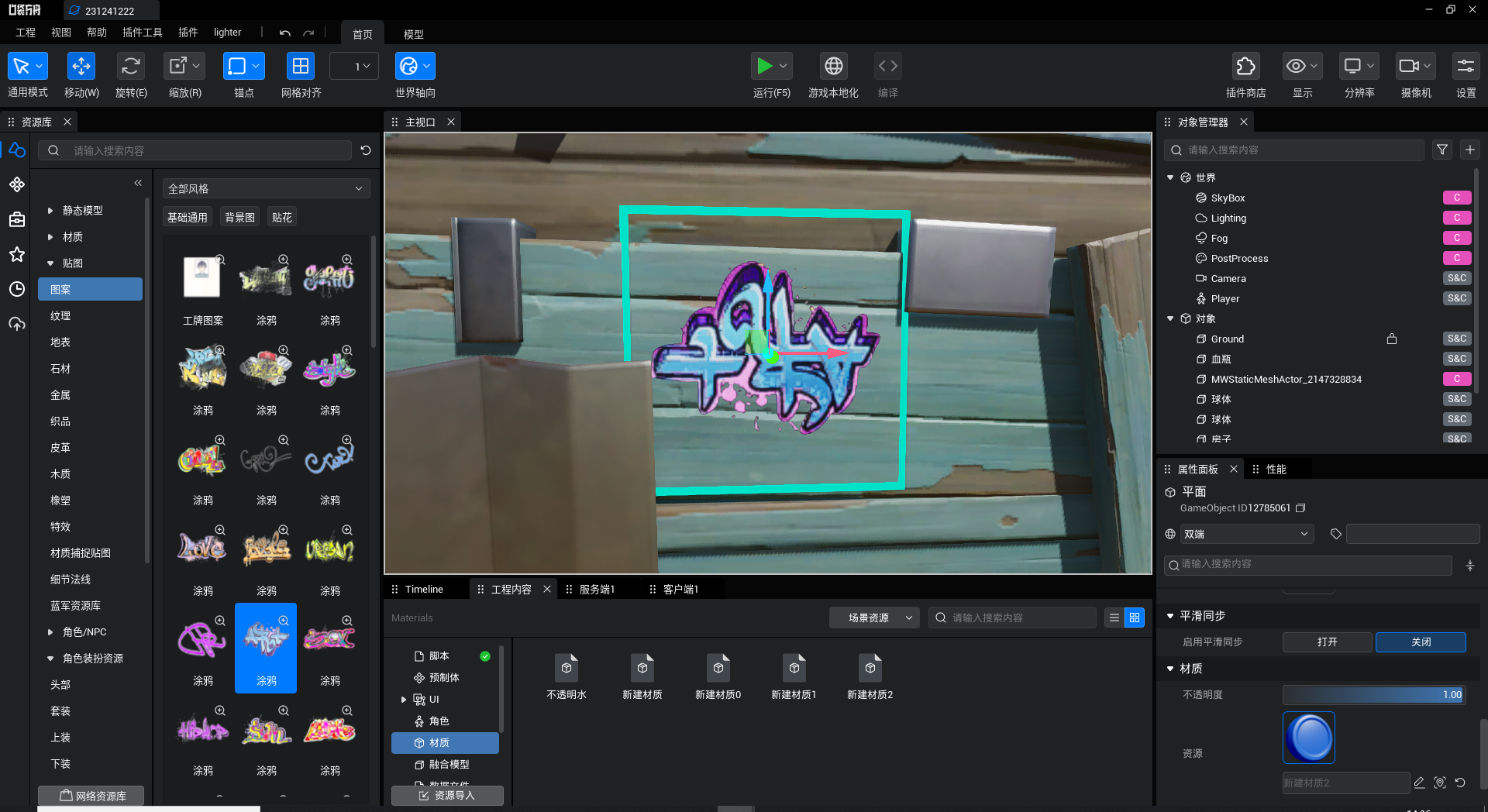Add new object with plus icon
Image resolution: width=1488 pixels, height=812 pixels.
tap(1470, 150)
